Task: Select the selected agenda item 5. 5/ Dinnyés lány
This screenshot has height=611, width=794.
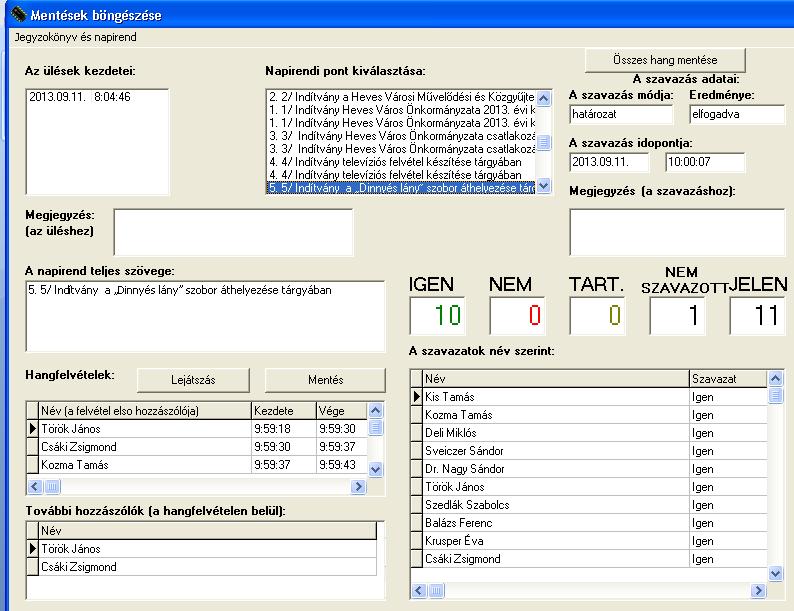Action: point(402,188)
